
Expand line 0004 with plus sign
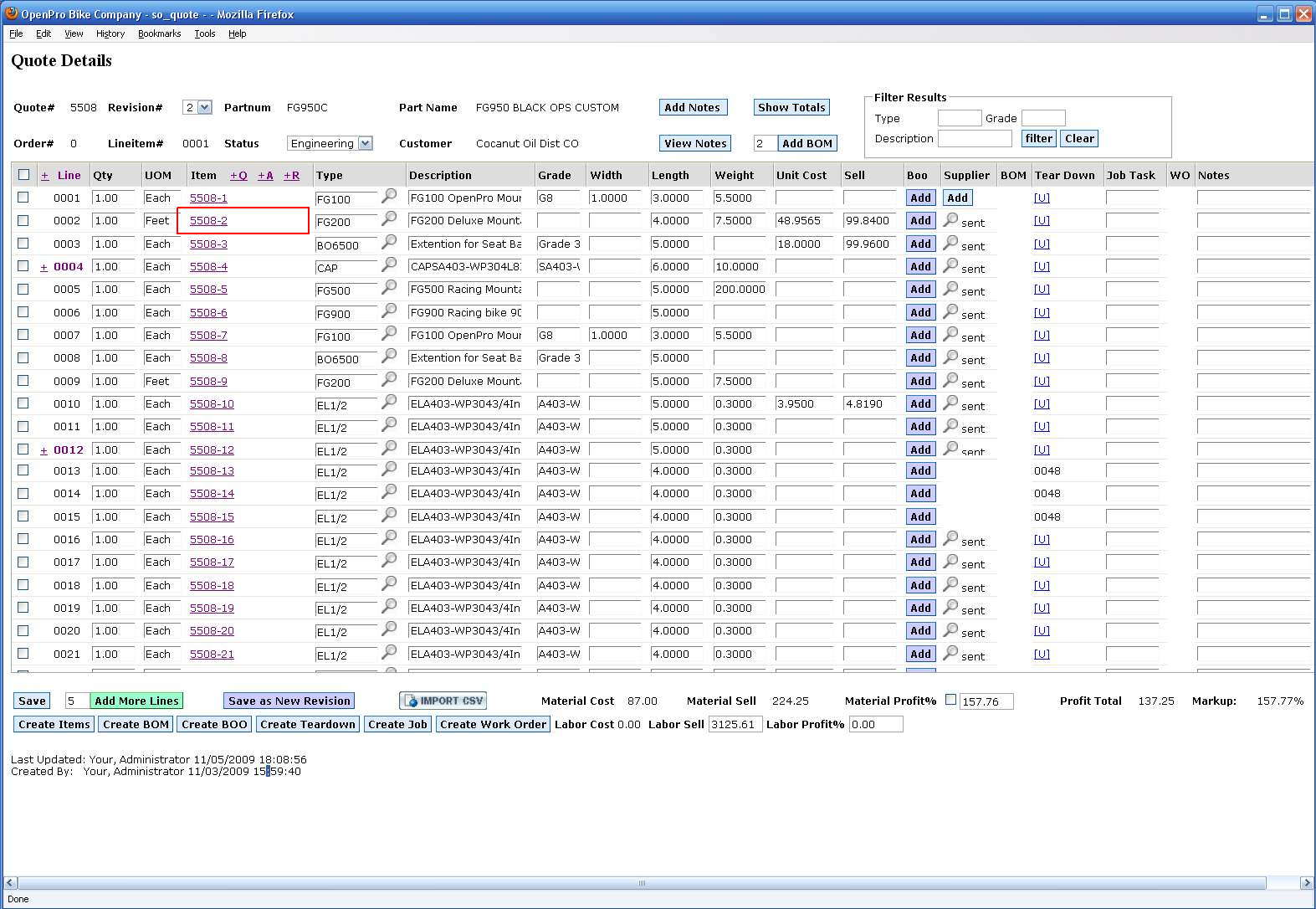tap(44, 267)
